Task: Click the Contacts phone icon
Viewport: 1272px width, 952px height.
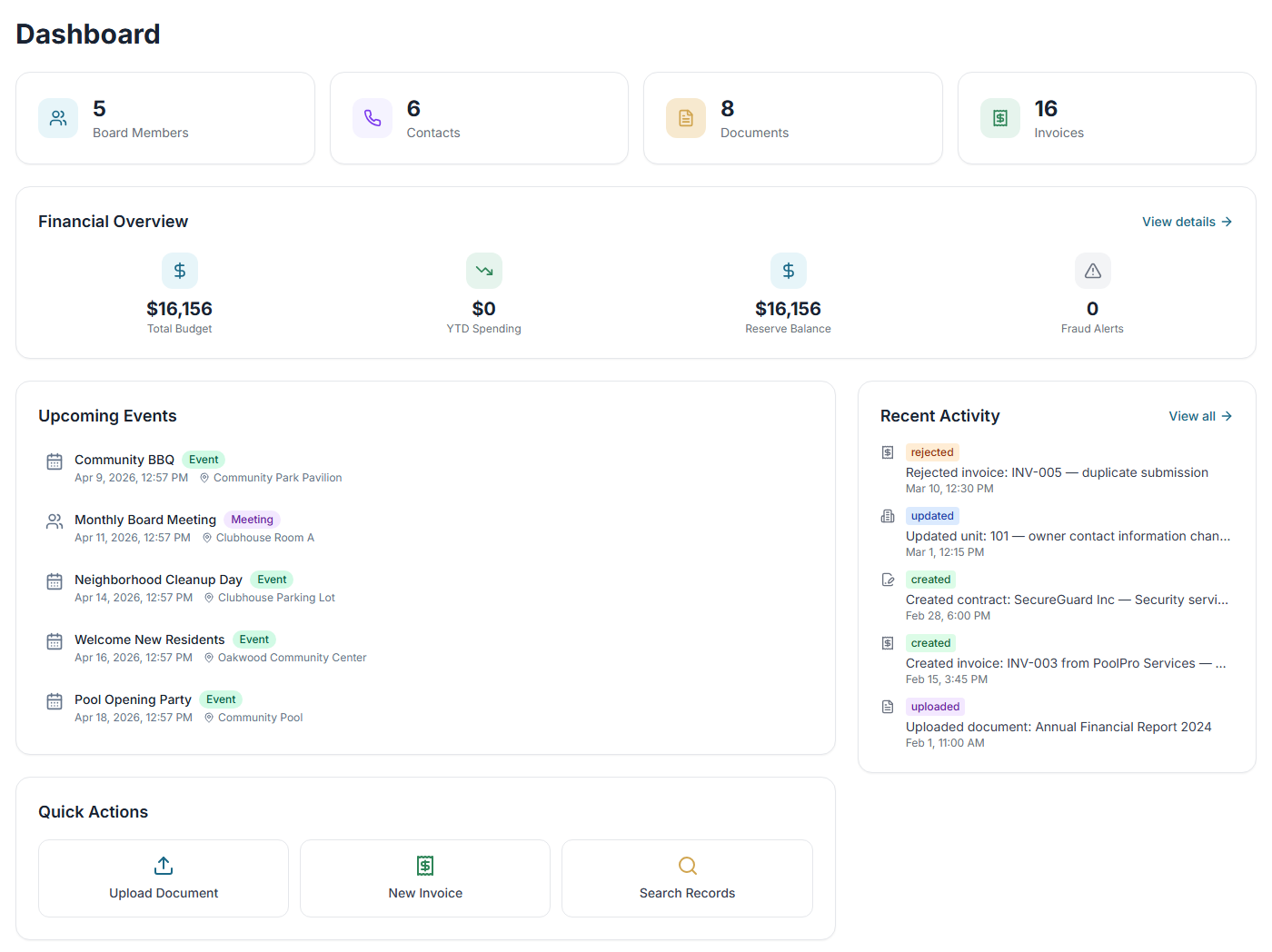Action: [x=373, y=118]
